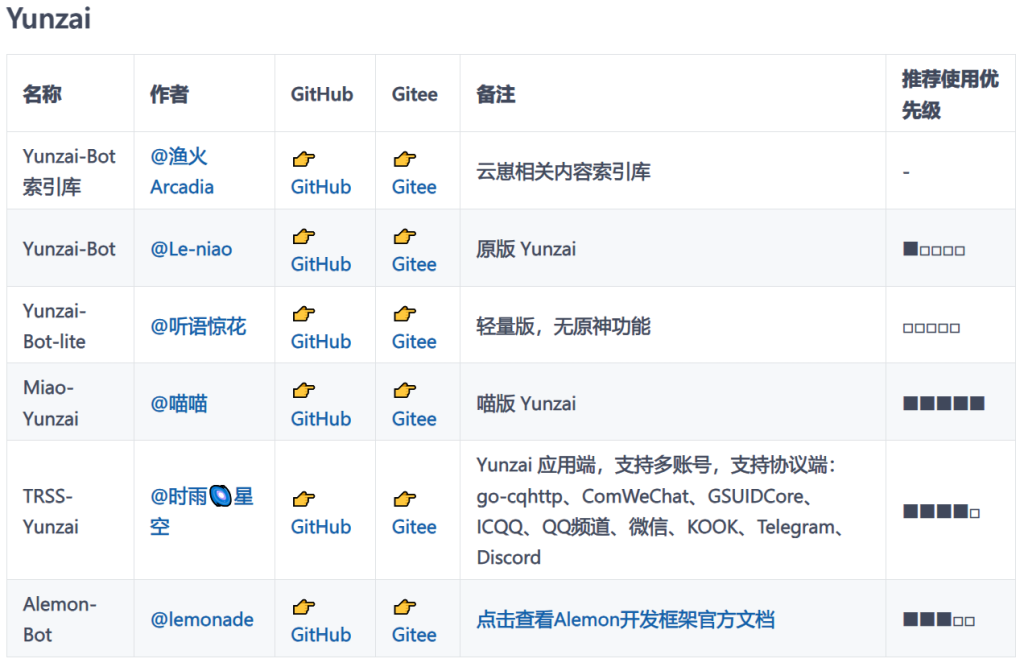Open the @听语惊花 author link
1024x667 pixels.
point(198,327)
